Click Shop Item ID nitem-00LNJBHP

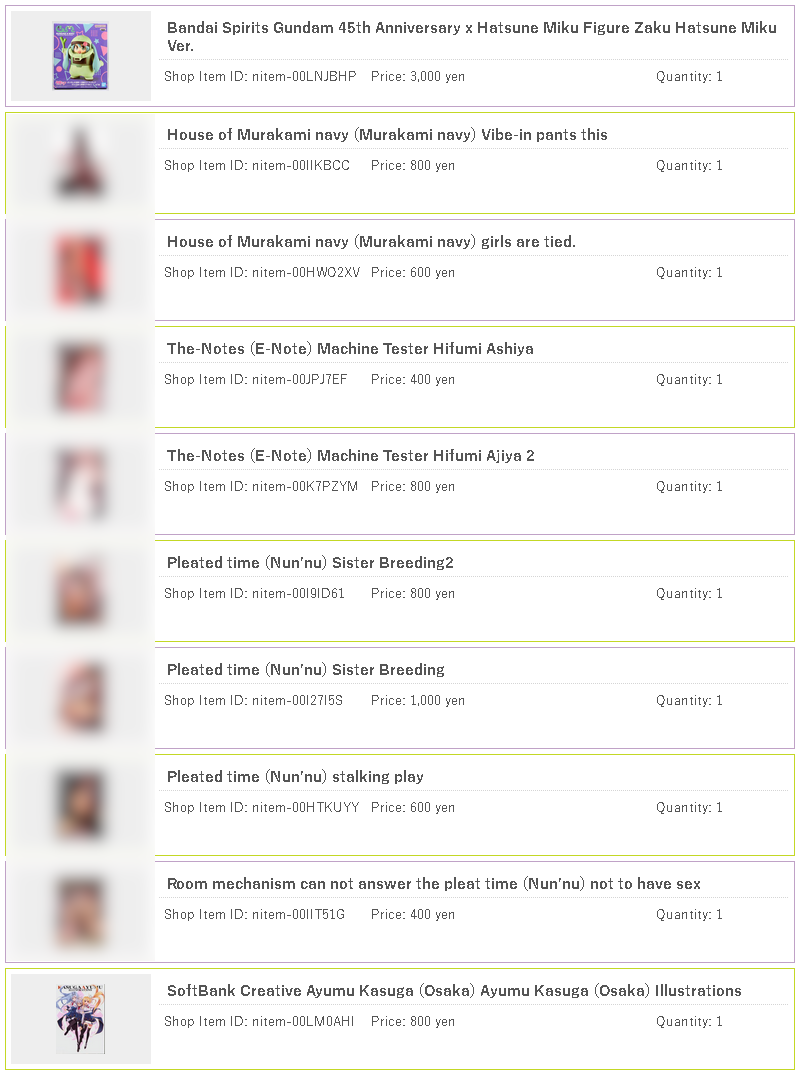point(260,77)
